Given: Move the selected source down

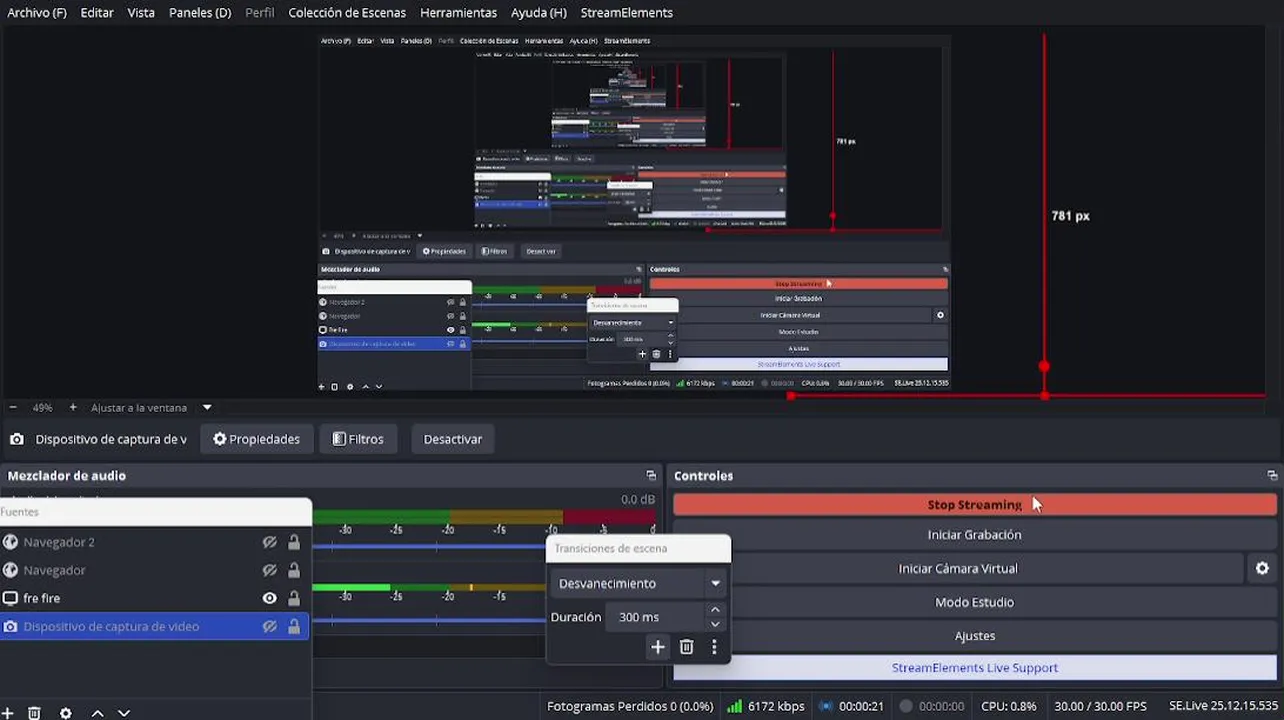Looking at the screenshot, I should click(124, 713).
